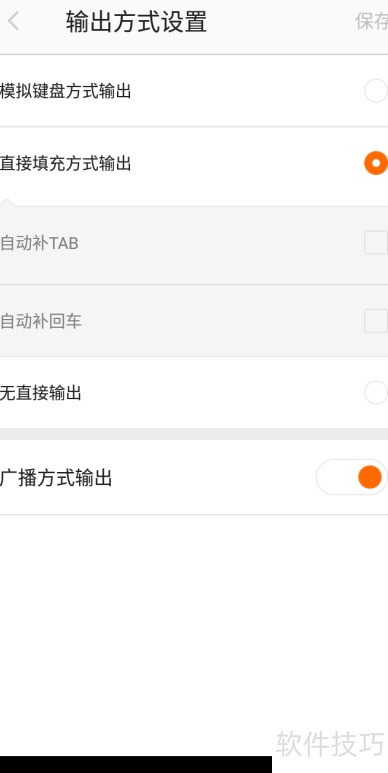This screenshot has width=388, height=773.
Task: Click the 自动补回车 option text
Action: click(x=40, y=321)
